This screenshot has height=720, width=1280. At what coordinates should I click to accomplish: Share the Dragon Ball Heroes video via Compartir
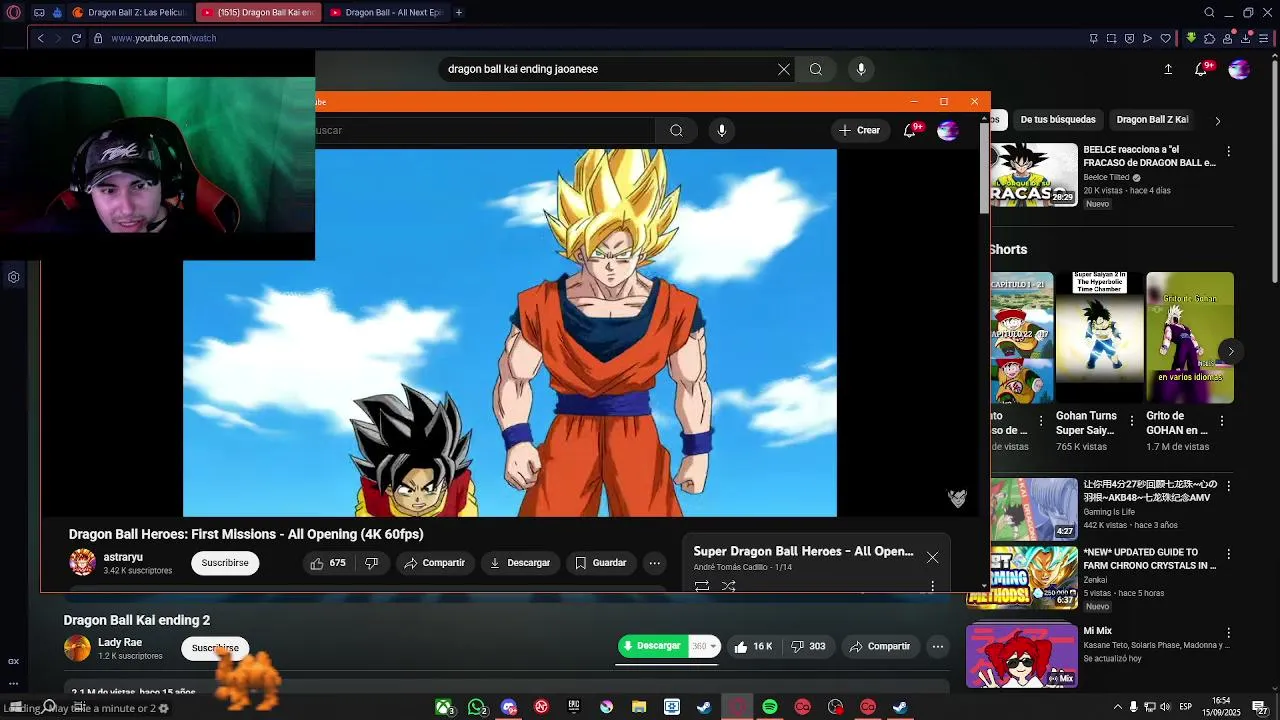pos(435,563)
